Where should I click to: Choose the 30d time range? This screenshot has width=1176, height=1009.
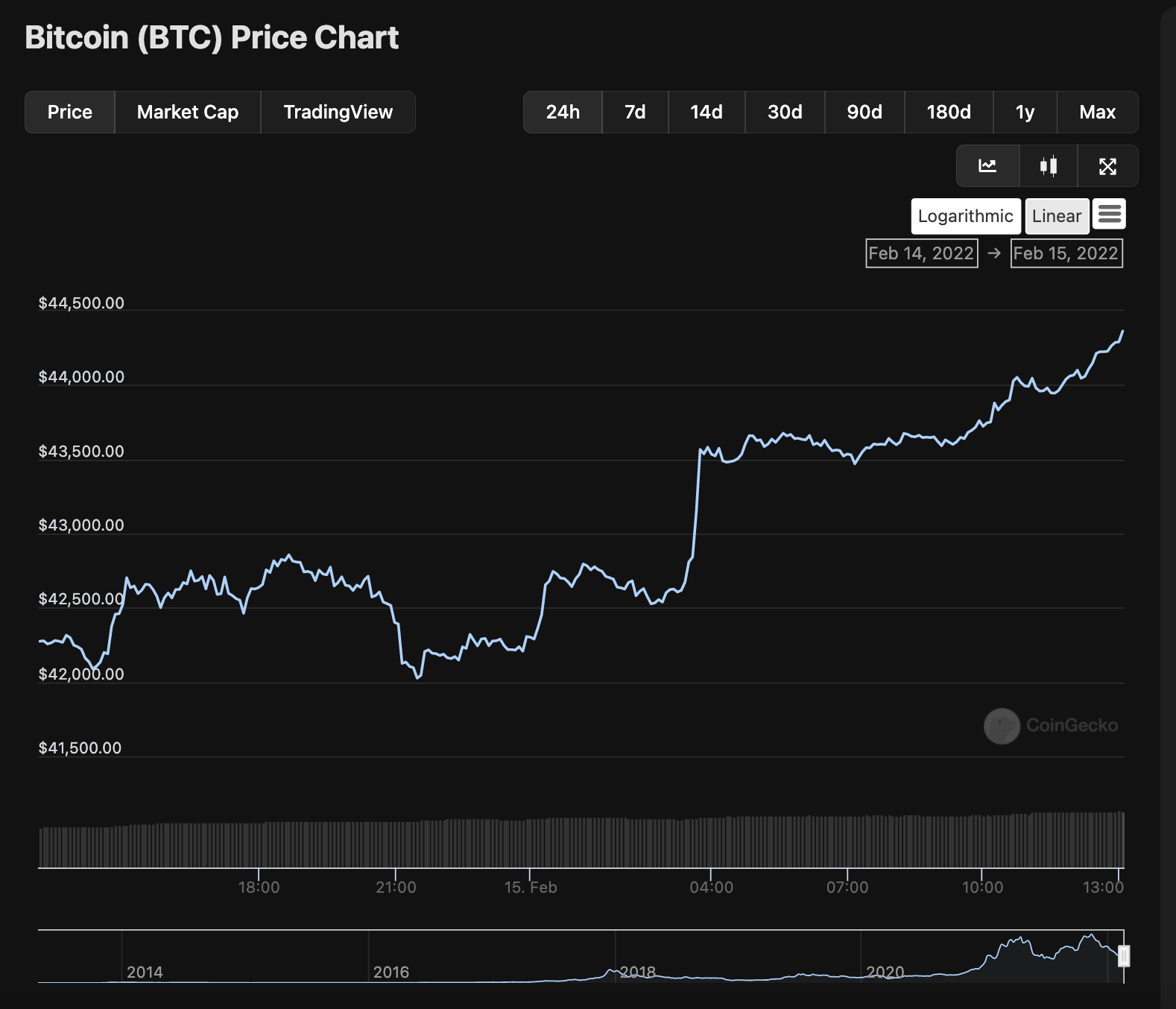[785, 112]
